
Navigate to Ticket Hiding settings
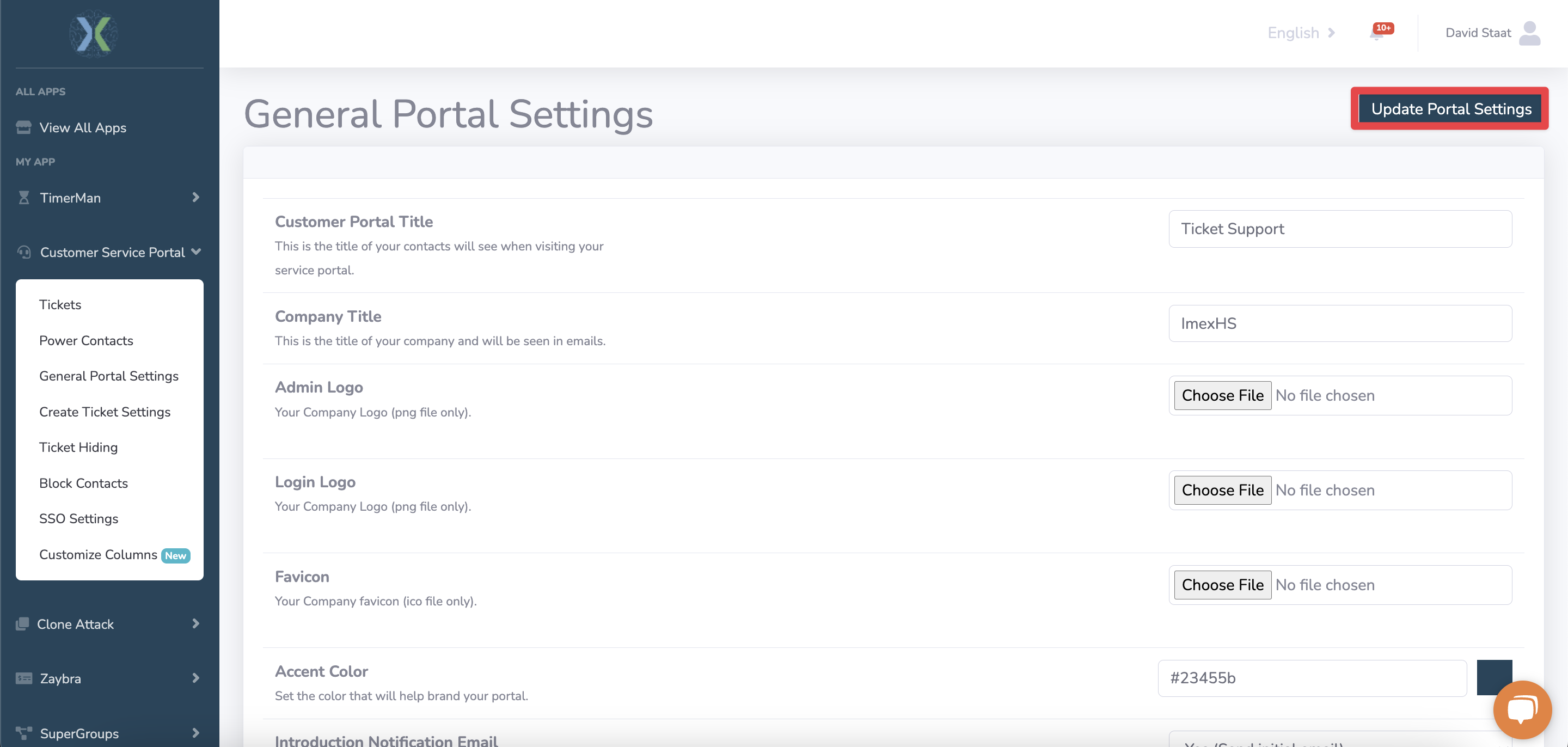pyautogui.click(x=78, y=447)
